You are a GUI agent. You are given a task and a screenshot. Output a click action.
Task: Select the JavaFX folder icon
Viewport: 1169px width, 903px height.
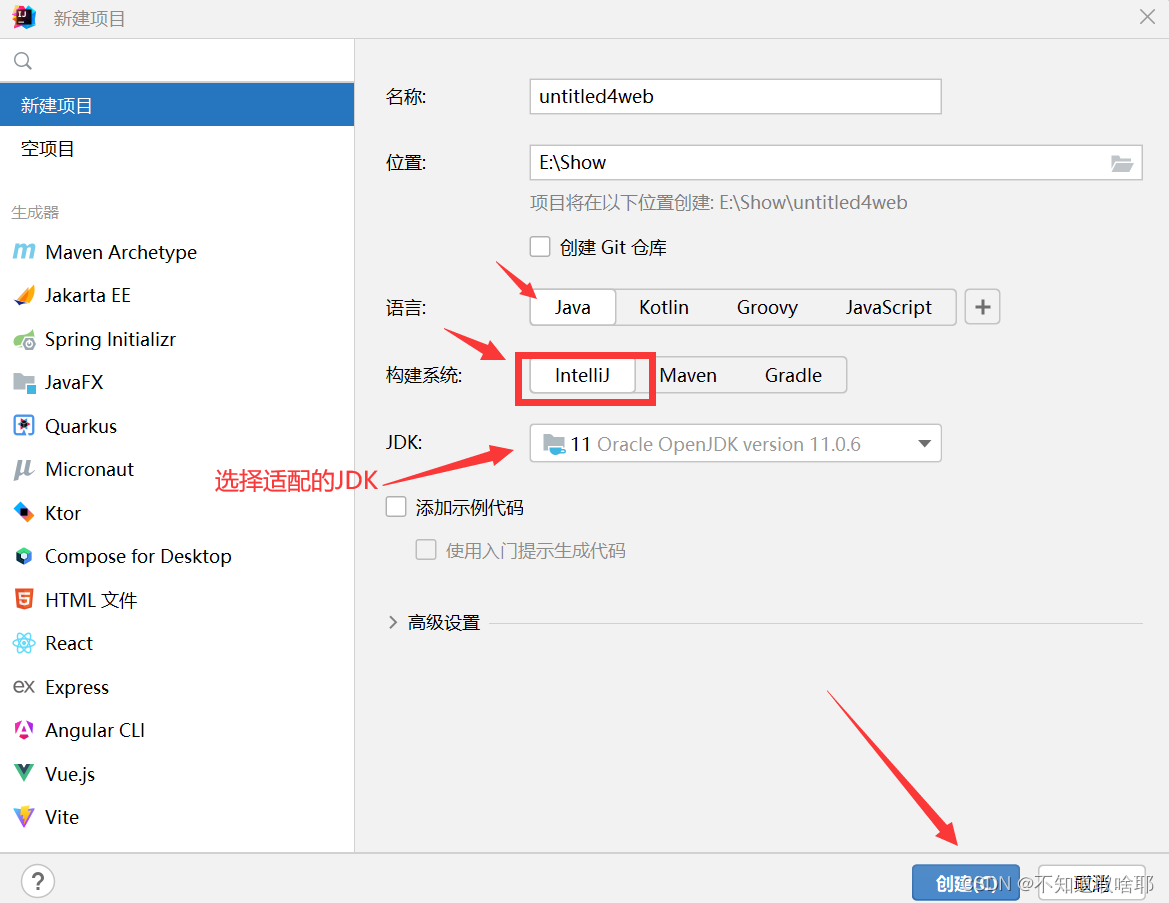point(24,383)
